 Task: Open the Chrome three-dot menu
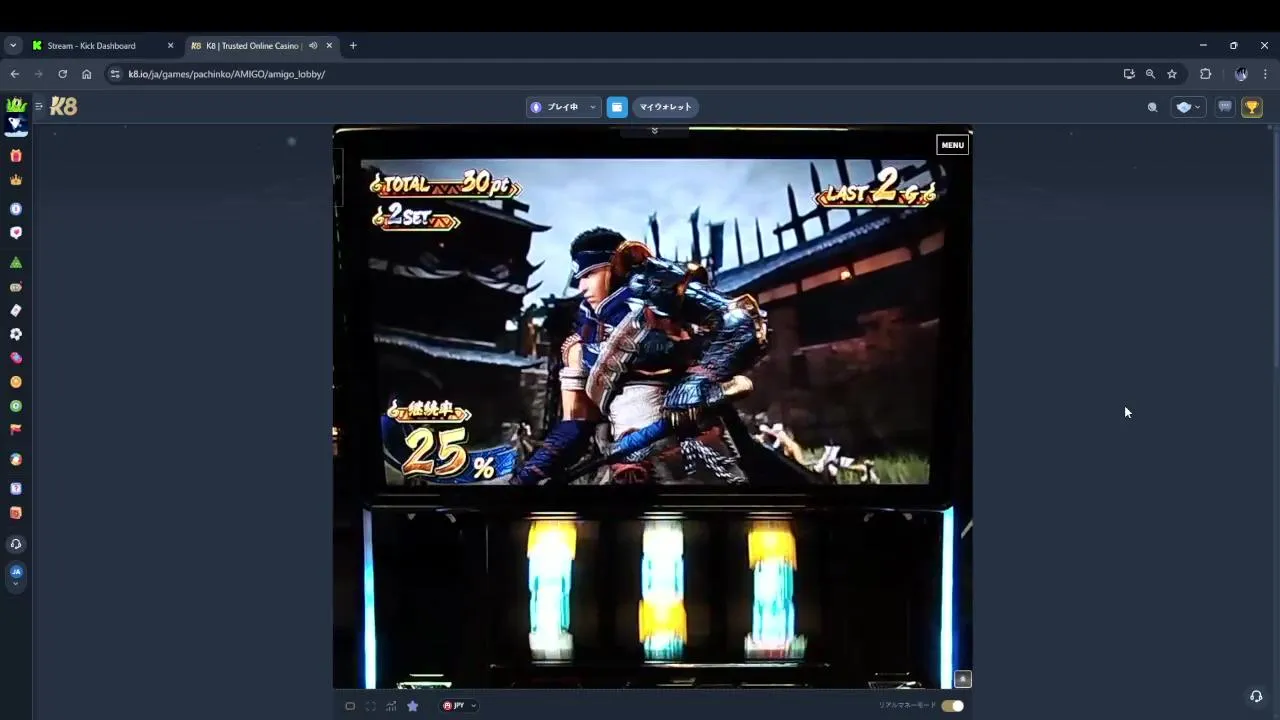[x=1265, y=74]
